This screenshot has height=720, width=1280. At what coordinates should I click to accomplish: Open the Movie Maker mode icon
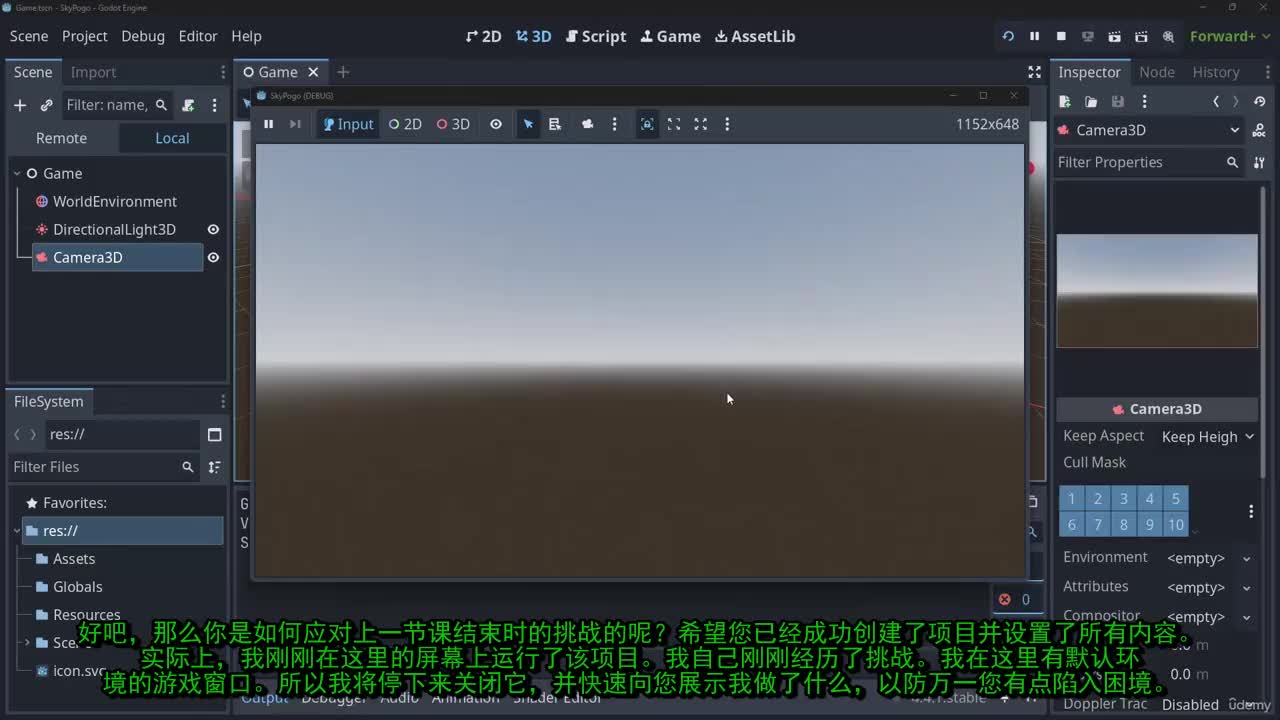click(x=1168, y=36)
